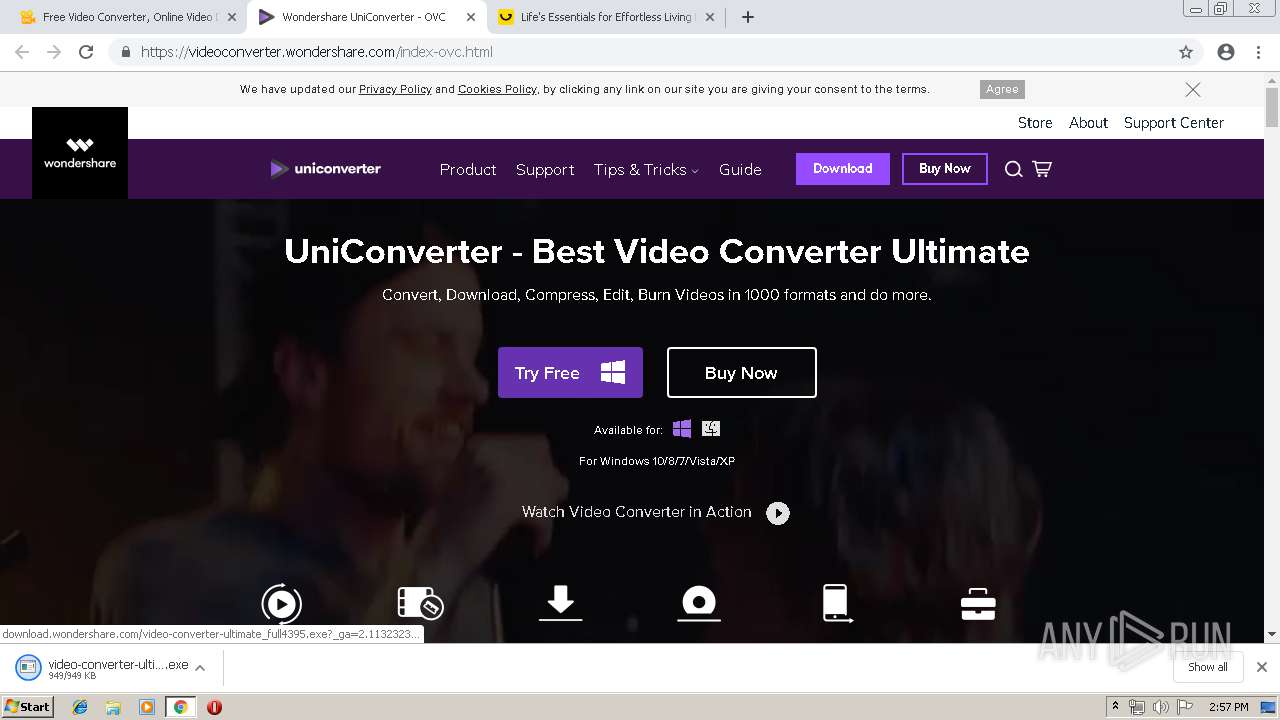
Task: Click the taskbar clock showing 2:57 PM
Action: click(x=1229, y=707)
